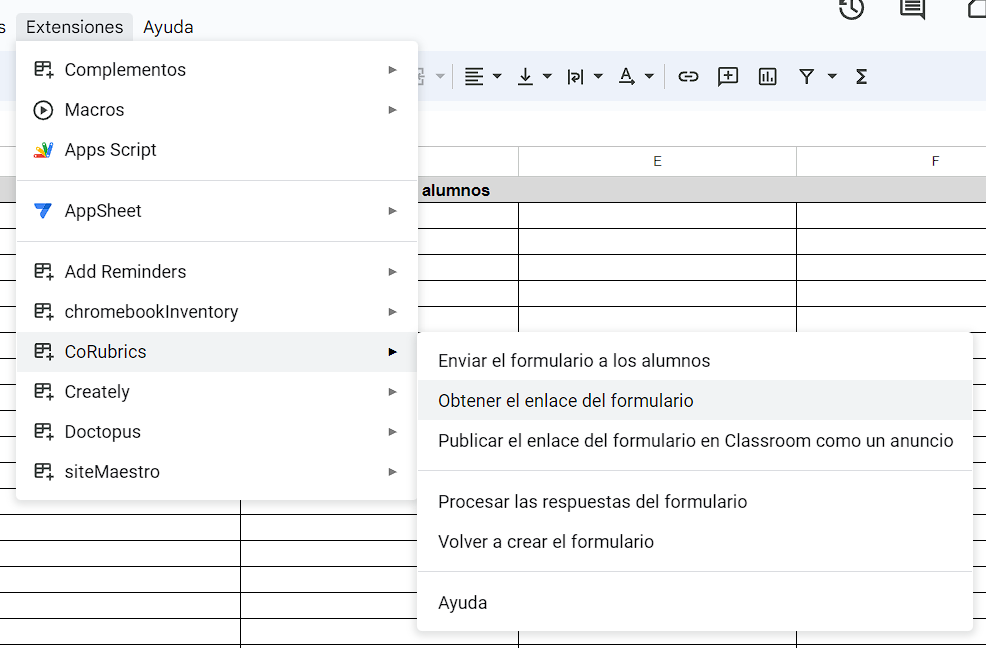The image size is (986, 648).
Task: Click the Apps Script colorful icon
Action: click(x=43, y=150)
